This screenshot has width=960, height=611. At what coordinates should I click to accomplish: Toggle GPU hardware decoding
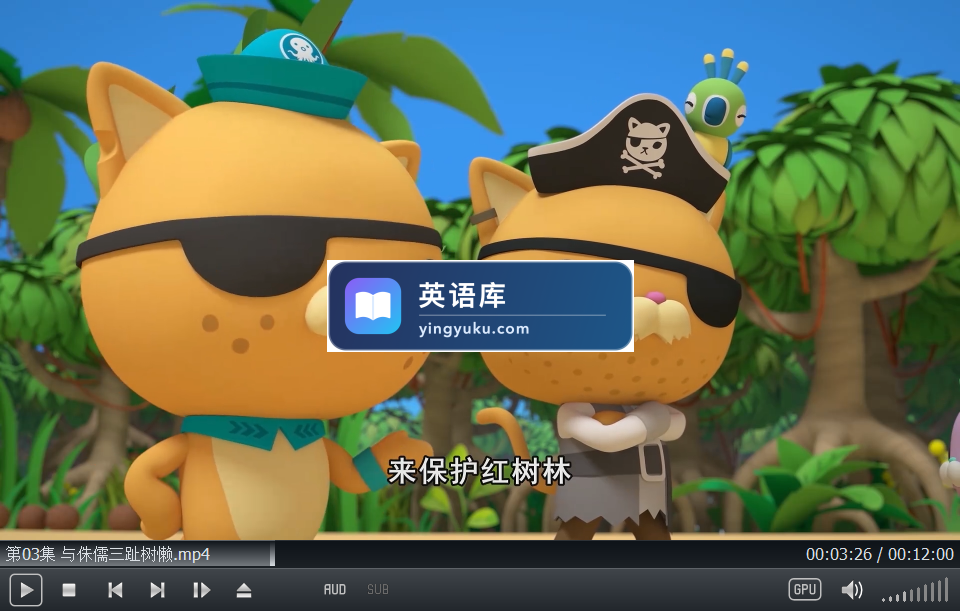coord(804,589)
